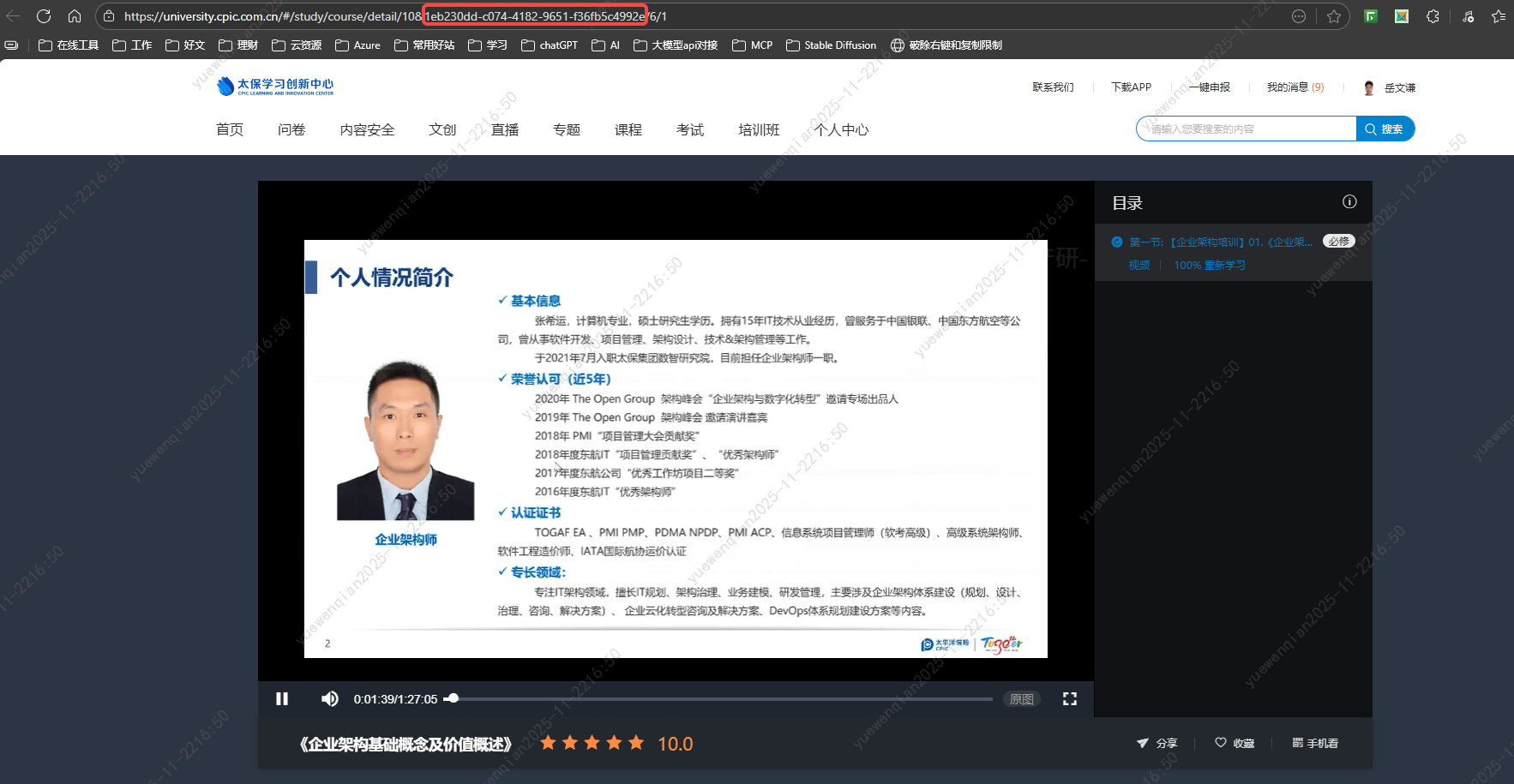This screenshot has width=1514, height=784.
Task: Click the 太保学习创新中心 logo
Action: (273, 86)
